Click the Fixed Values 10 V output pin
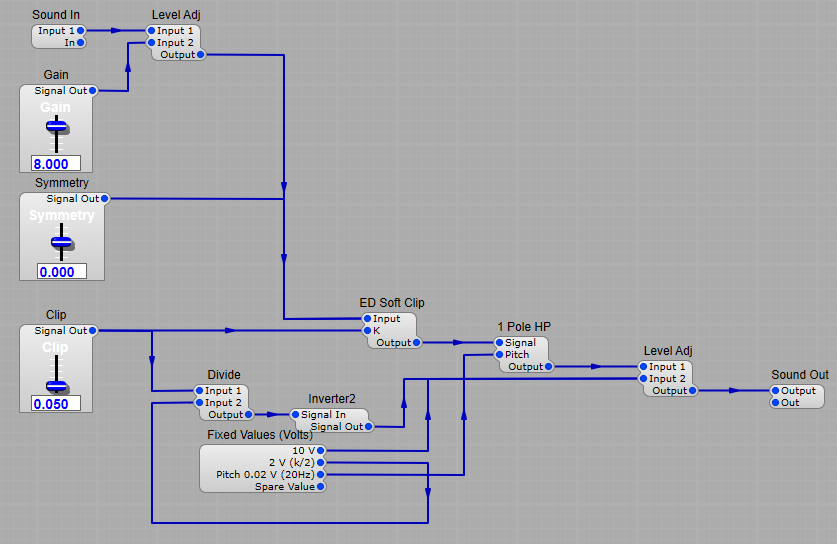 (321, 451)
